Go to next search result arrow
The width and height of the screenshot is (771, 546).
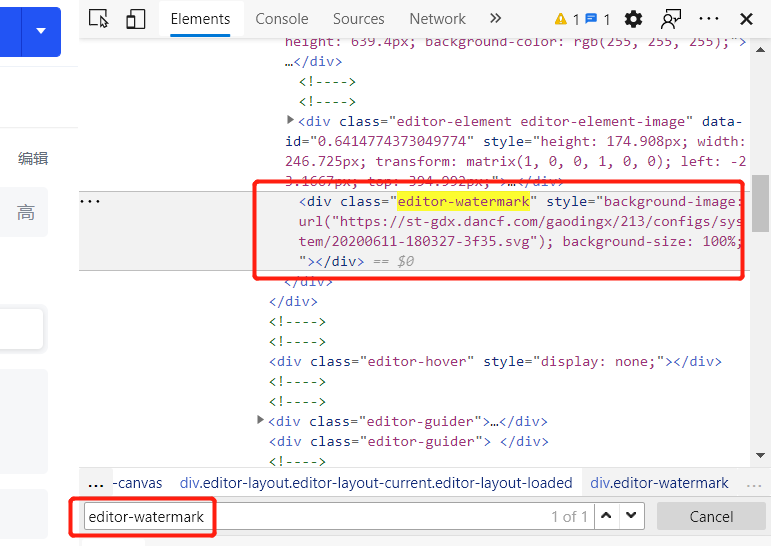[x=631, y=516]
